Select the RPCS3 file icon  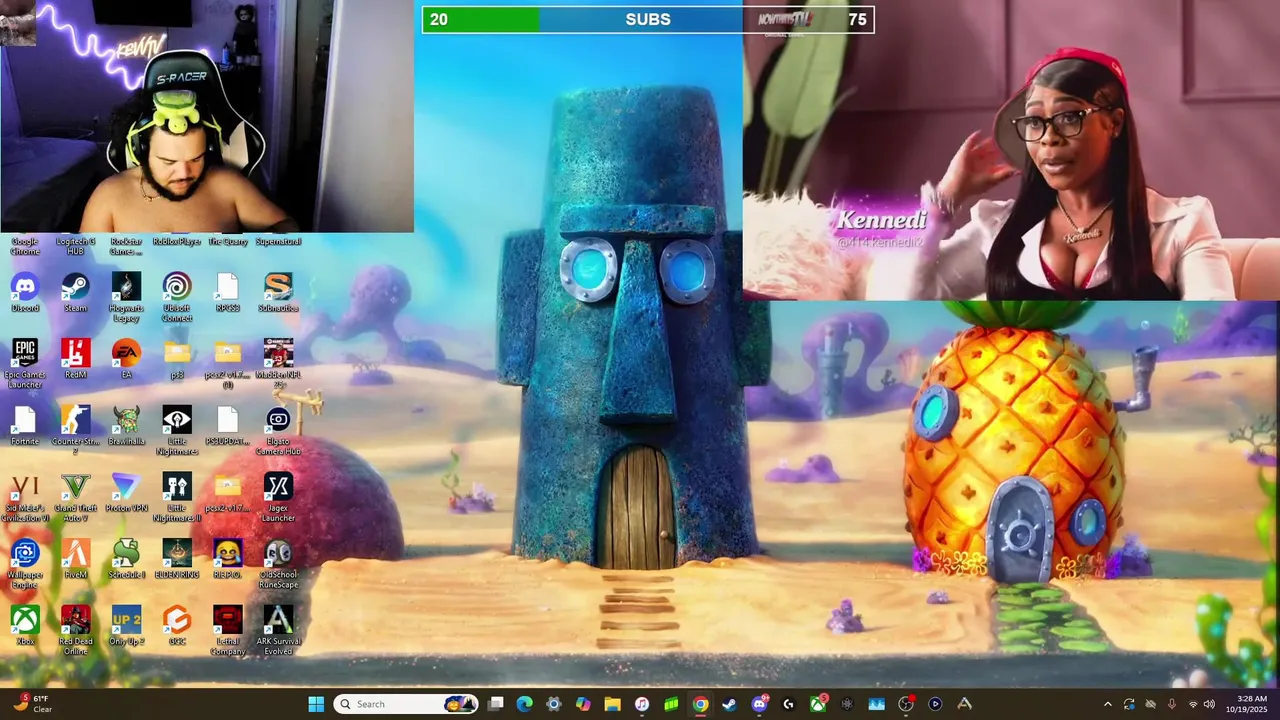[227, 293]
